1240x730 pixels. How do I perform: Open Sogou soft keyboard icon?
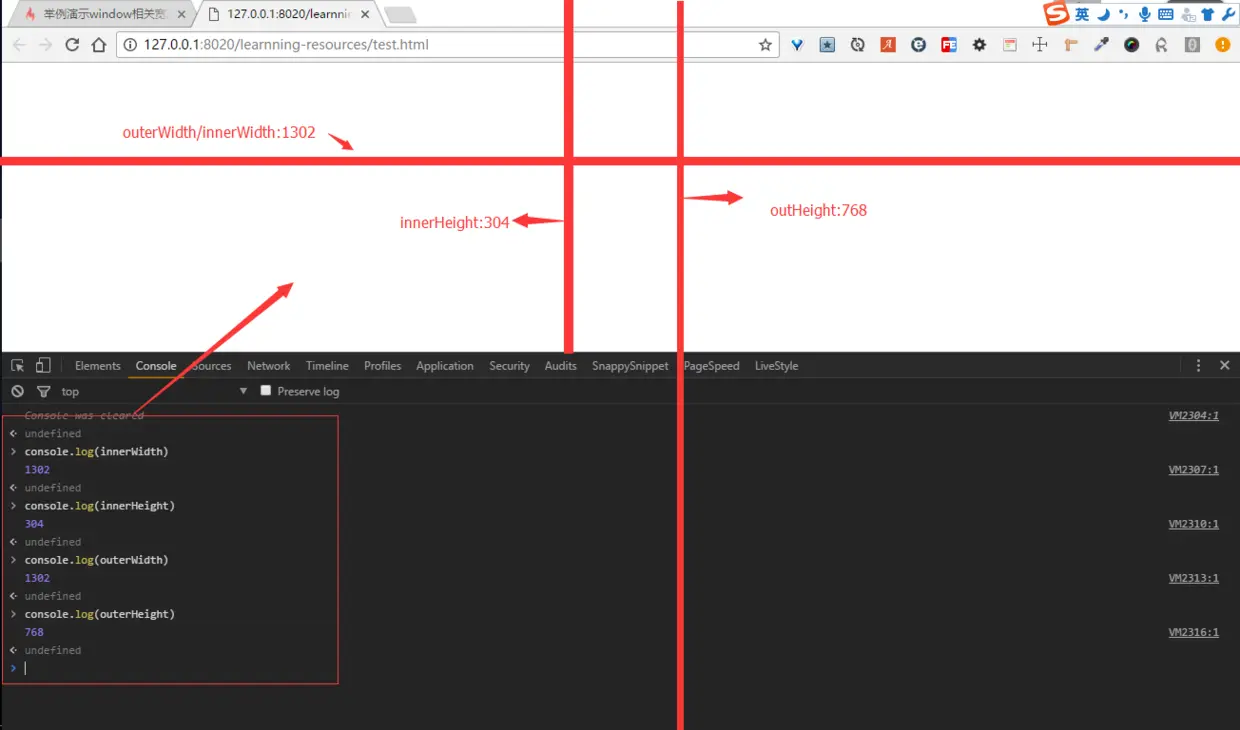click(1166, 15)
